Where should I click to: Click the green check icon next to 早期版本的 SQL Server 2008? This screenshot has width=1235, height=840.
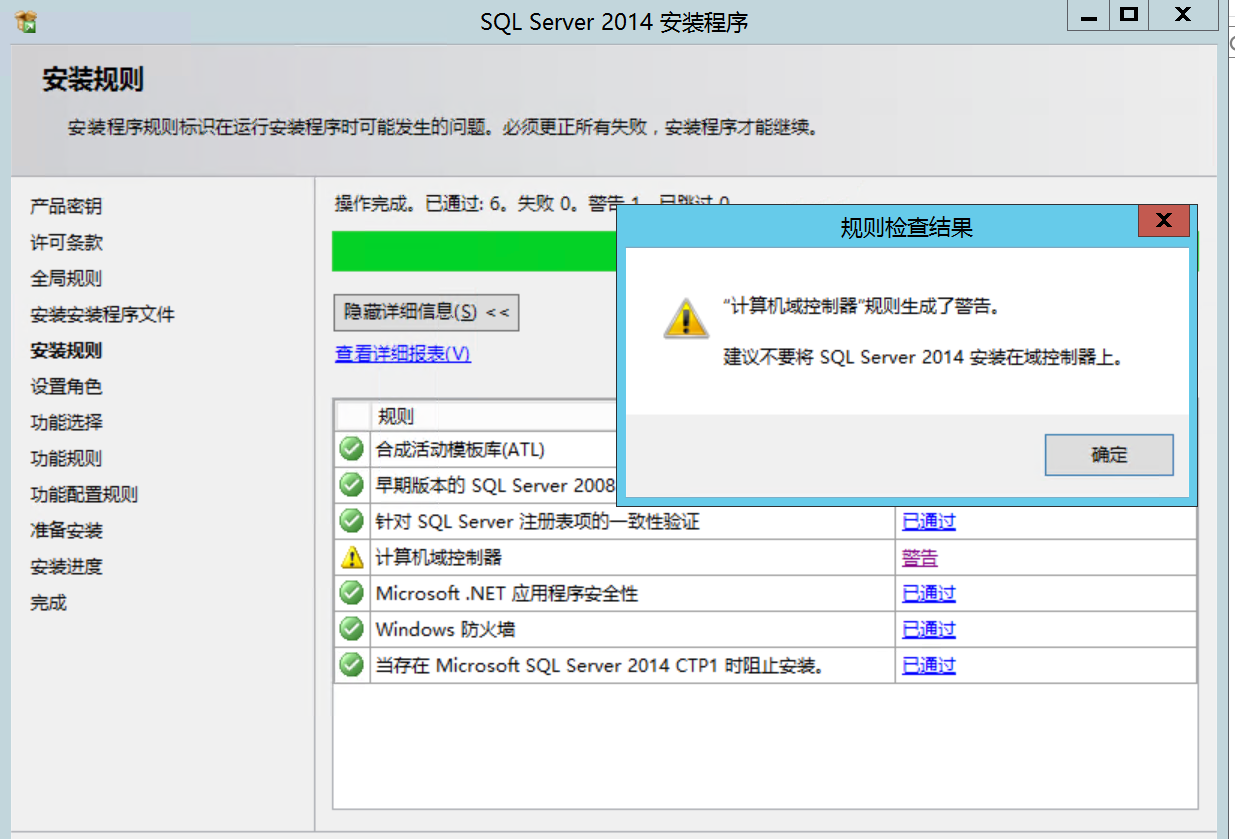click(352, 485)
